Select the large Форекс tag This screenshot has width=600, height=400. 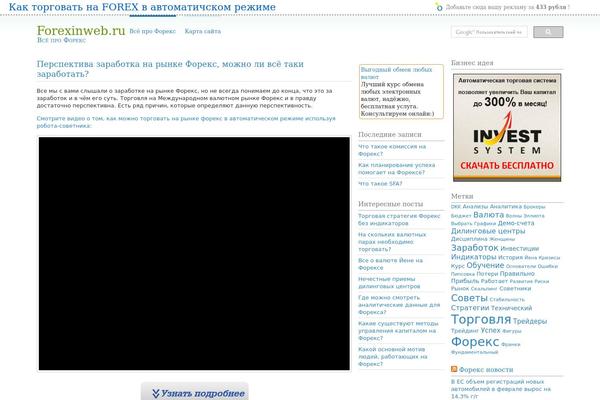tap(475, 341)
